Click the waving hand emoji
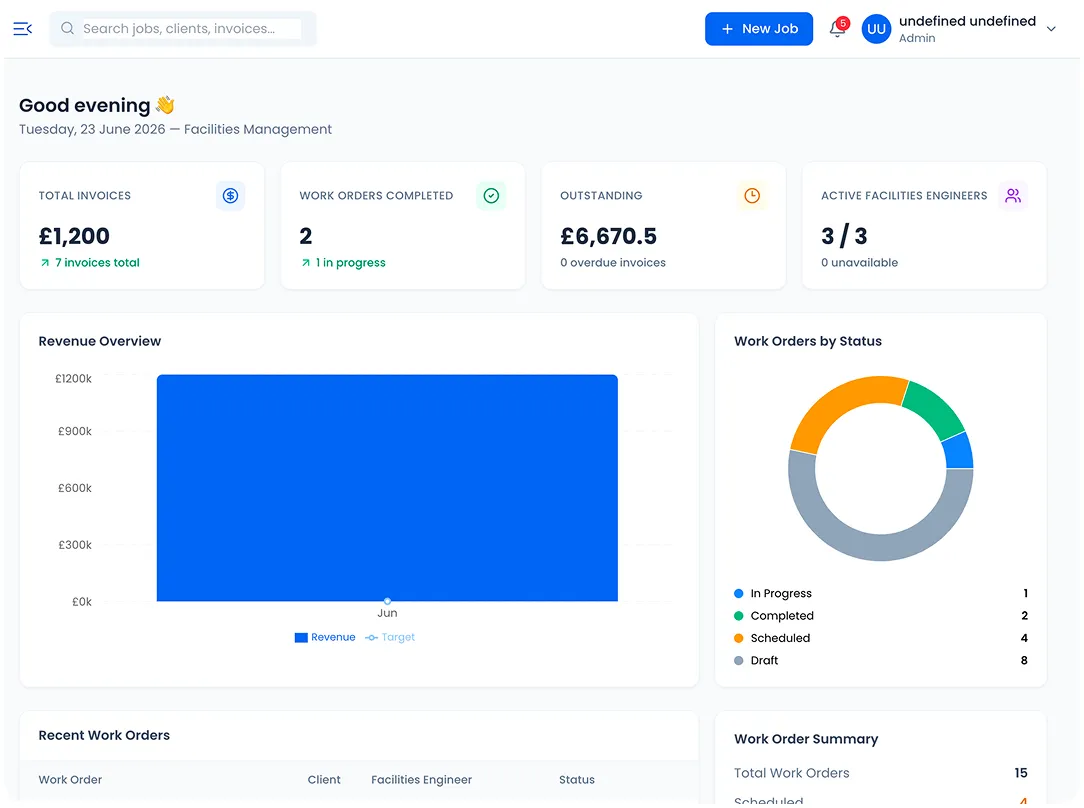Image resolution: width=1084 pixels, height=808 pixels. [x=165, y=105]
